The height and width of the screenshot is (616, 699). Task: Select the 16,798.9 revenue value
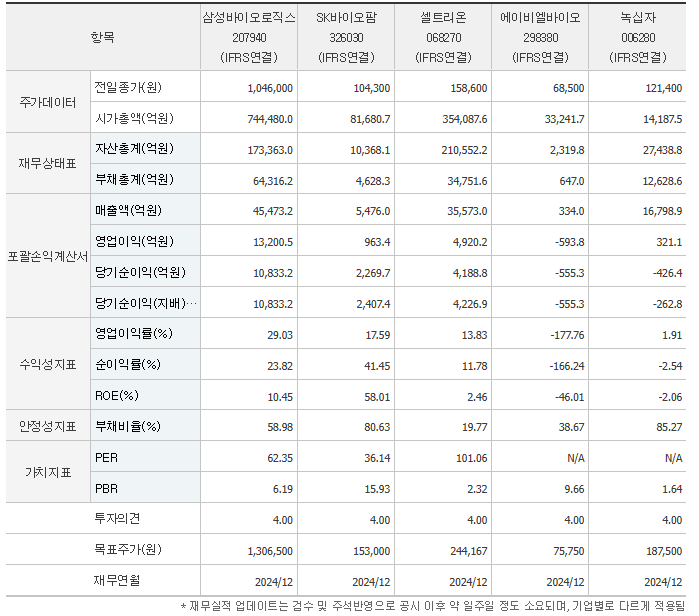(x=662, y=211)
